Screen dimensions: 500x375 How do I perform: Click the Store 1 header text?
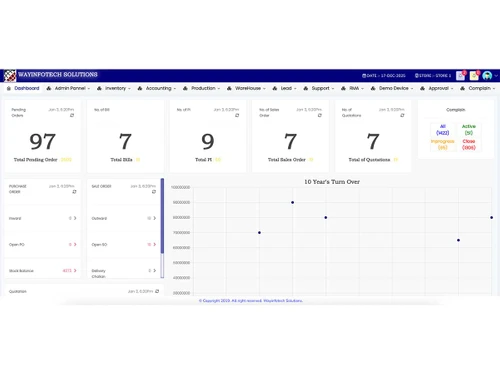(435, 76)
